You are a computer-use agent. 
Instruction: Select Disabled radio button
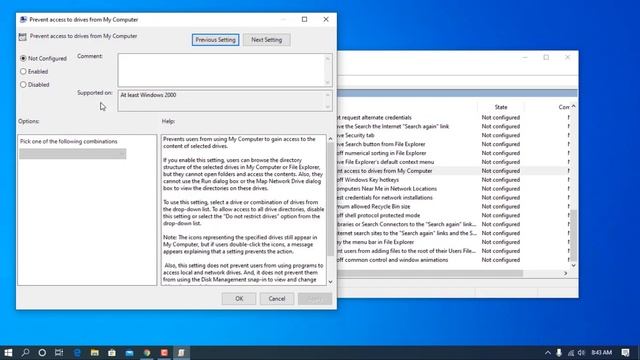click(x=23, y=84)
